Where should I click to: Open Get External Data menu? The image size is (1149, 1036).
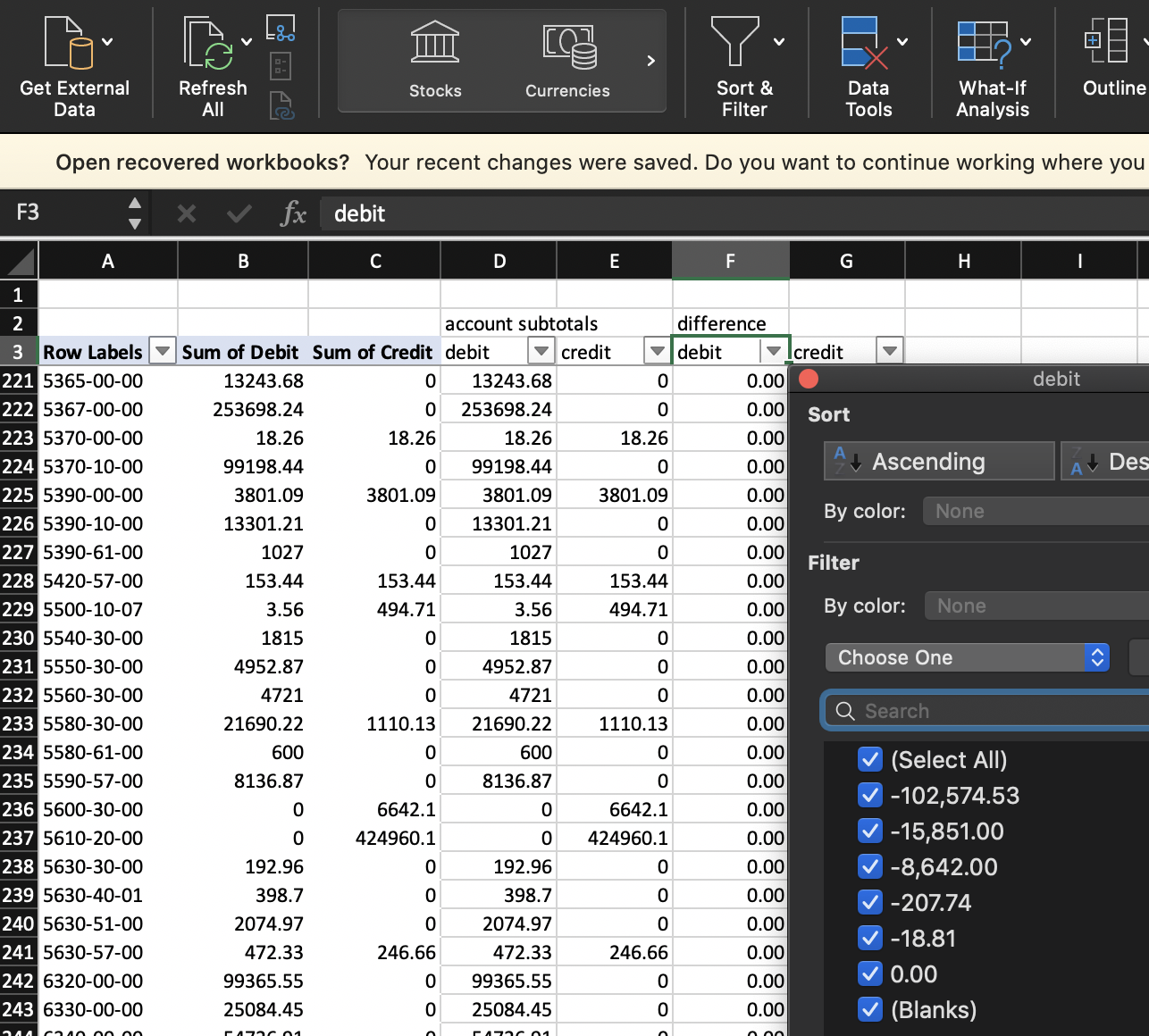pos(74,64)
